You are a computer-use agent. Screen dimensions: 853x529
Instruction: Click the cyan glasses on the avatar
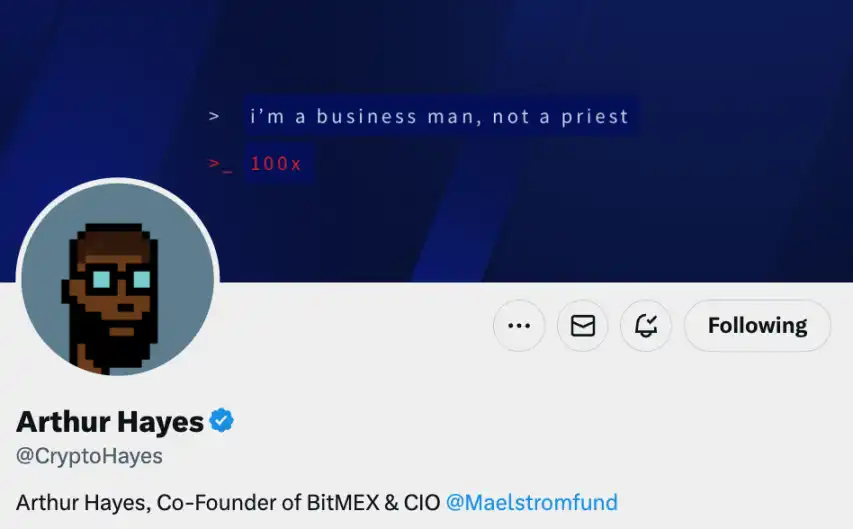click(119, 279)
